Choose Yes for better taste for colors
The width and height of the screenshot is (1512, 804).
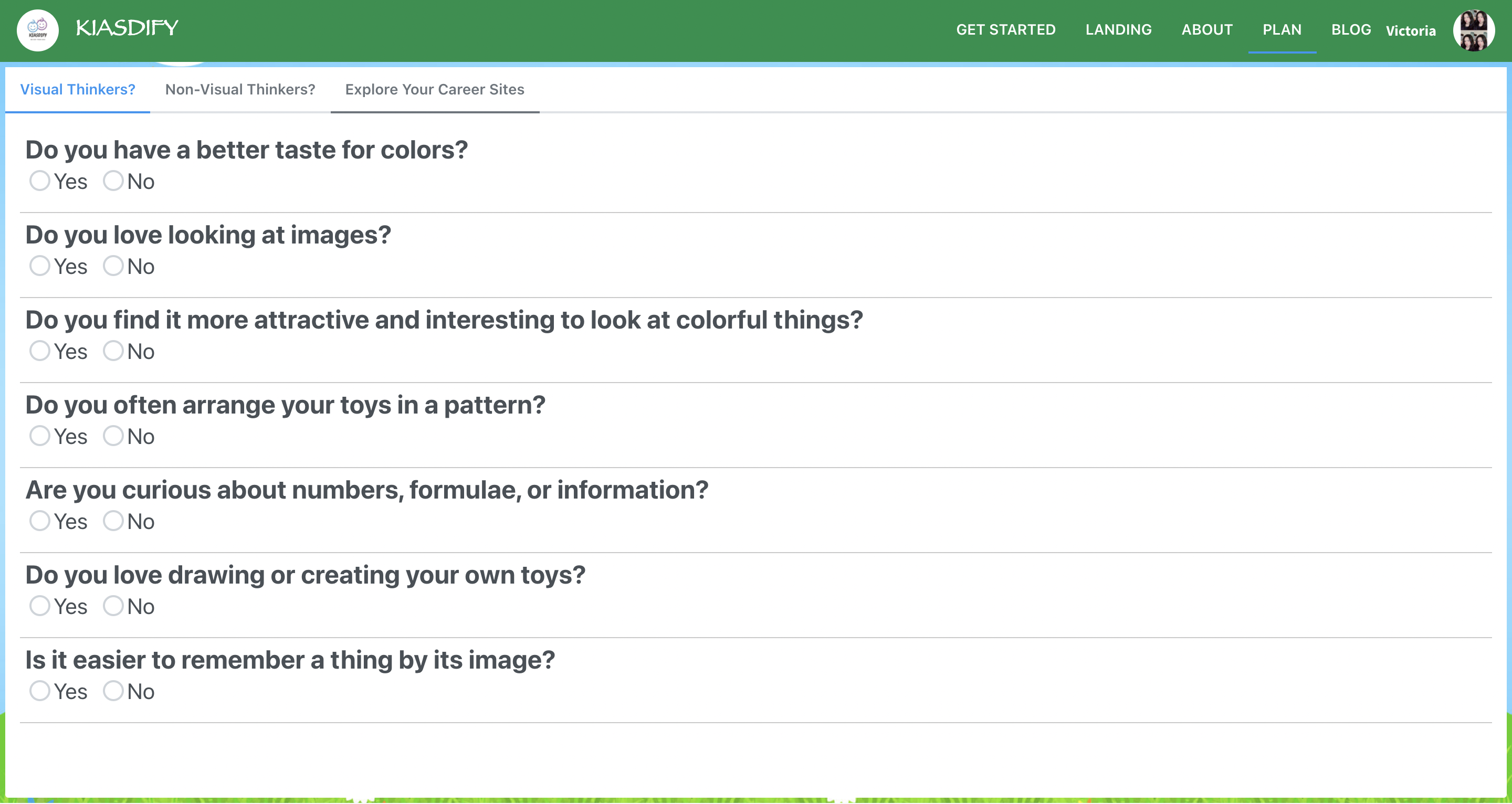tap(39, 181)
